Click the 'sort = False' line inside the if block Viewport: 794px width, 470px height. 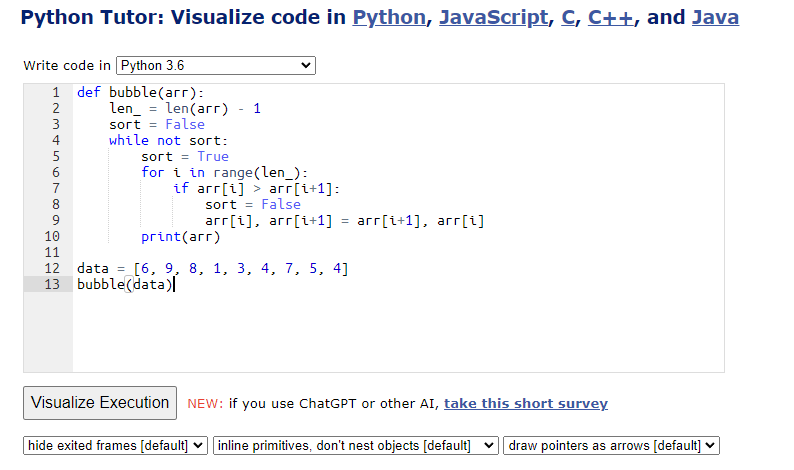pyautogui.click(x=253, y=205)
